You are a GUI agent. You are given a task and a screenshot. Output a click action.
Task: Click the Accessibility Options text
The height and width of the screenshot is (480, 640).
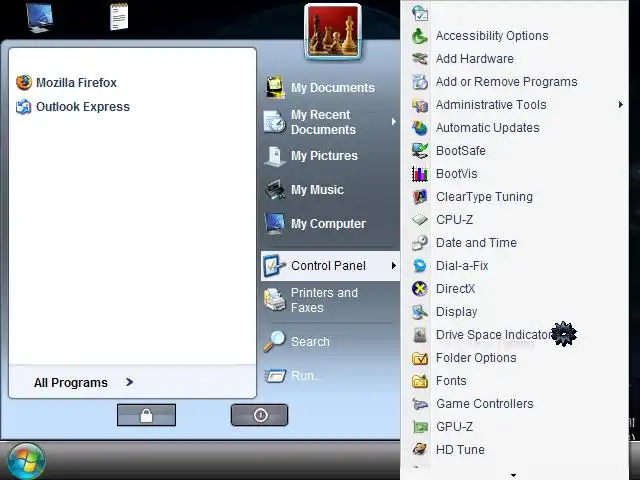click(x=492, y=36)
